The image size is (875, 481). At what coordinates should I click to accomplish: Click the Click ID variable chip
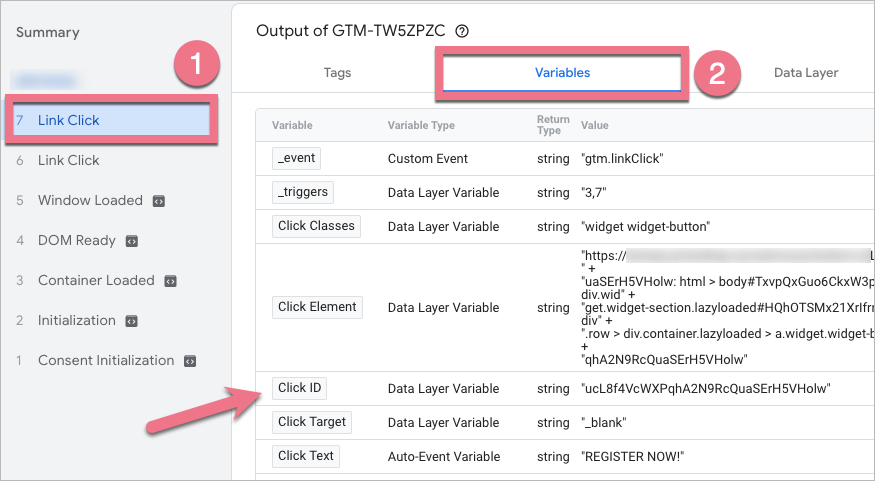pyautogui.click(x=301, y=388)
